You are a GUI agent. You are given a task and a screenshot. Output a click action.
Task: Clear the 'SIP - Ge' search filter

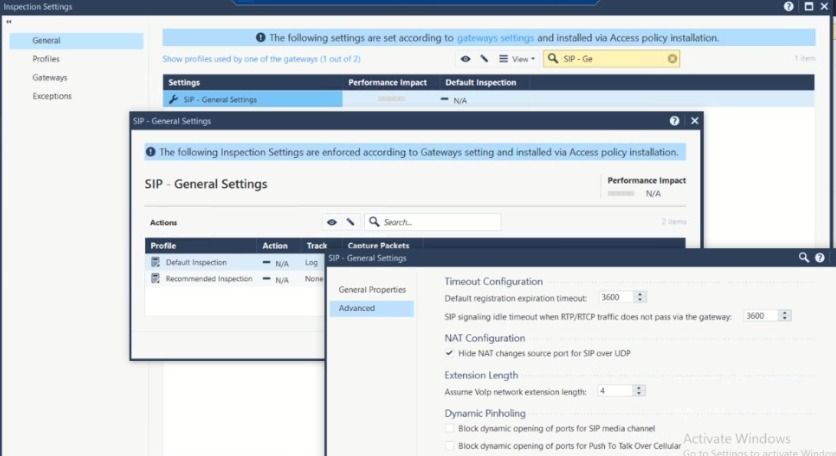pos(672,59)
